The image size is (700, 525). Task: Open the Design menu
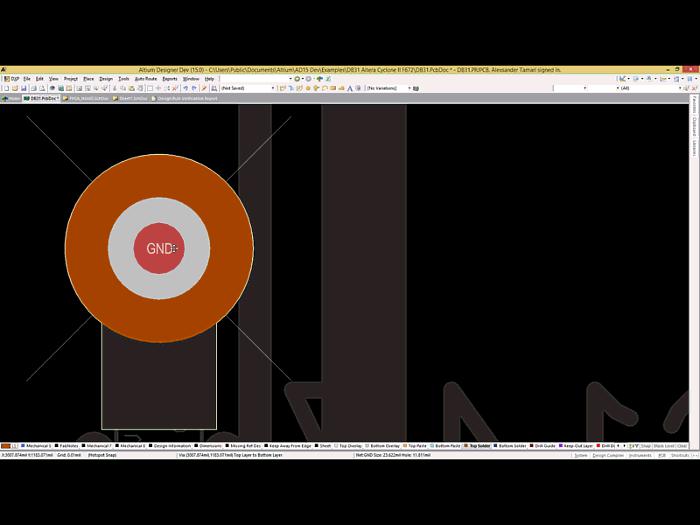[106, 79]
